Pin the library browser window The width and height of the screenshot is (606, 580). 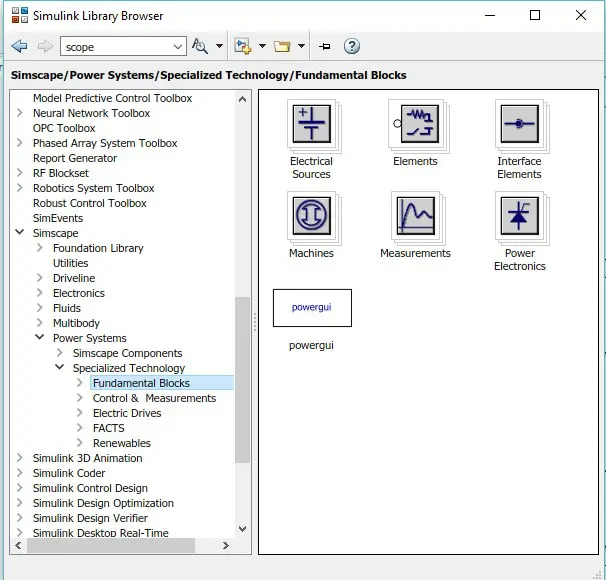click(324, 46)
